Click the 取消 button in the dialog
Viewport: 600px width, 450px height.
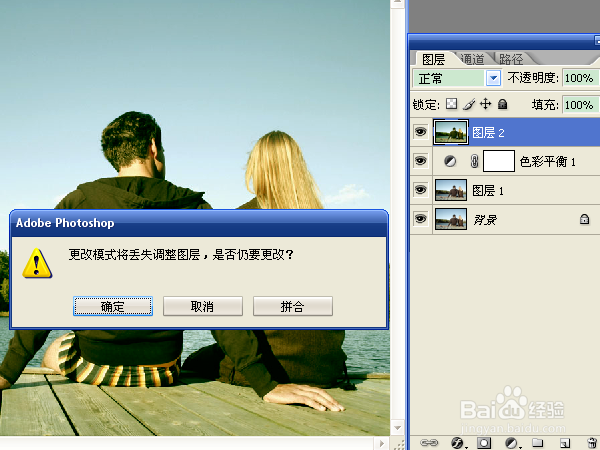pos(203,306)
